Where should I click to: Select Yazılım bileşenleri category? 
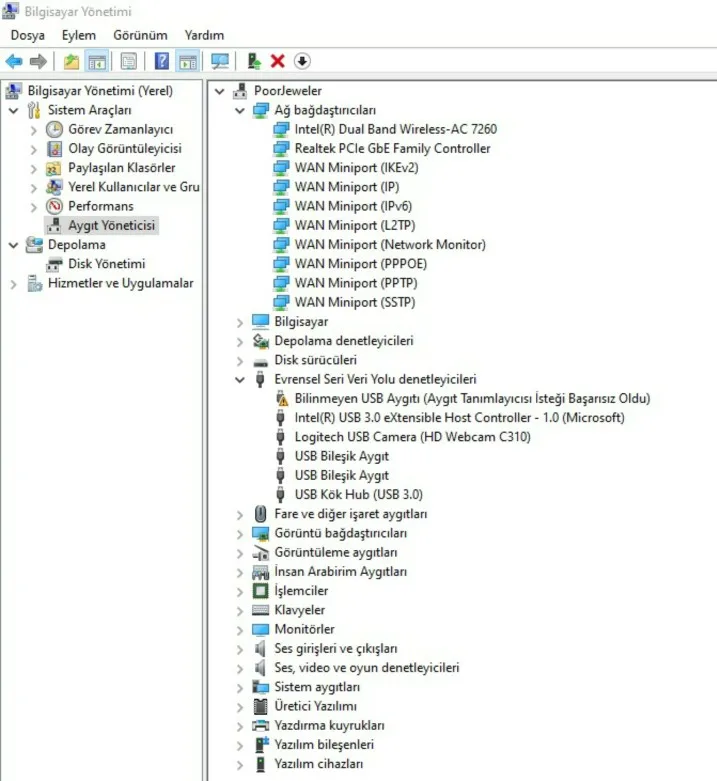(324, 745)
